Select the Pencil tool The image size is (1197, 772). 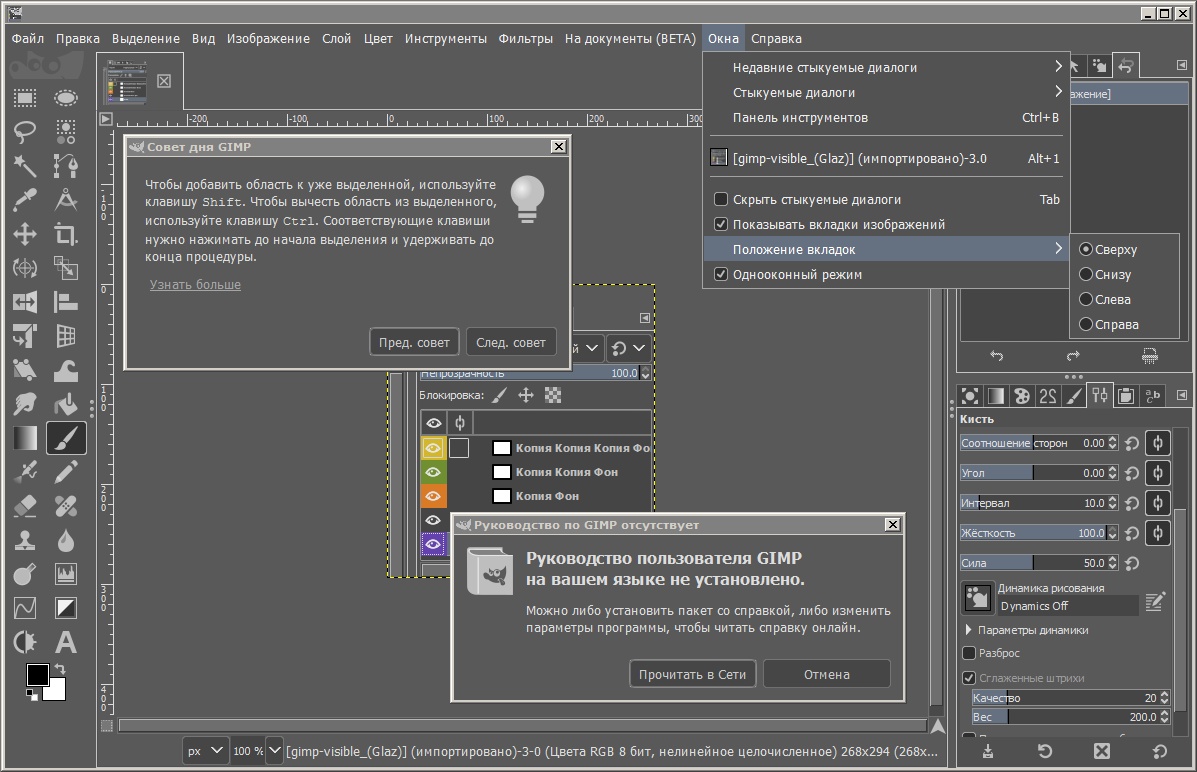(x=66, y=472)
